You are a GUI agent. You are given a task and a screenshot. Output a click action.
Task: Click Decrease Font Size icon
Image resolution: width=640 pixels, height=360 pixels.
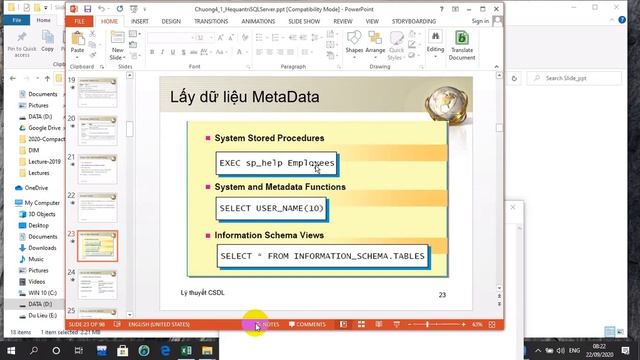pyautogui.click(x=231, y=38)
